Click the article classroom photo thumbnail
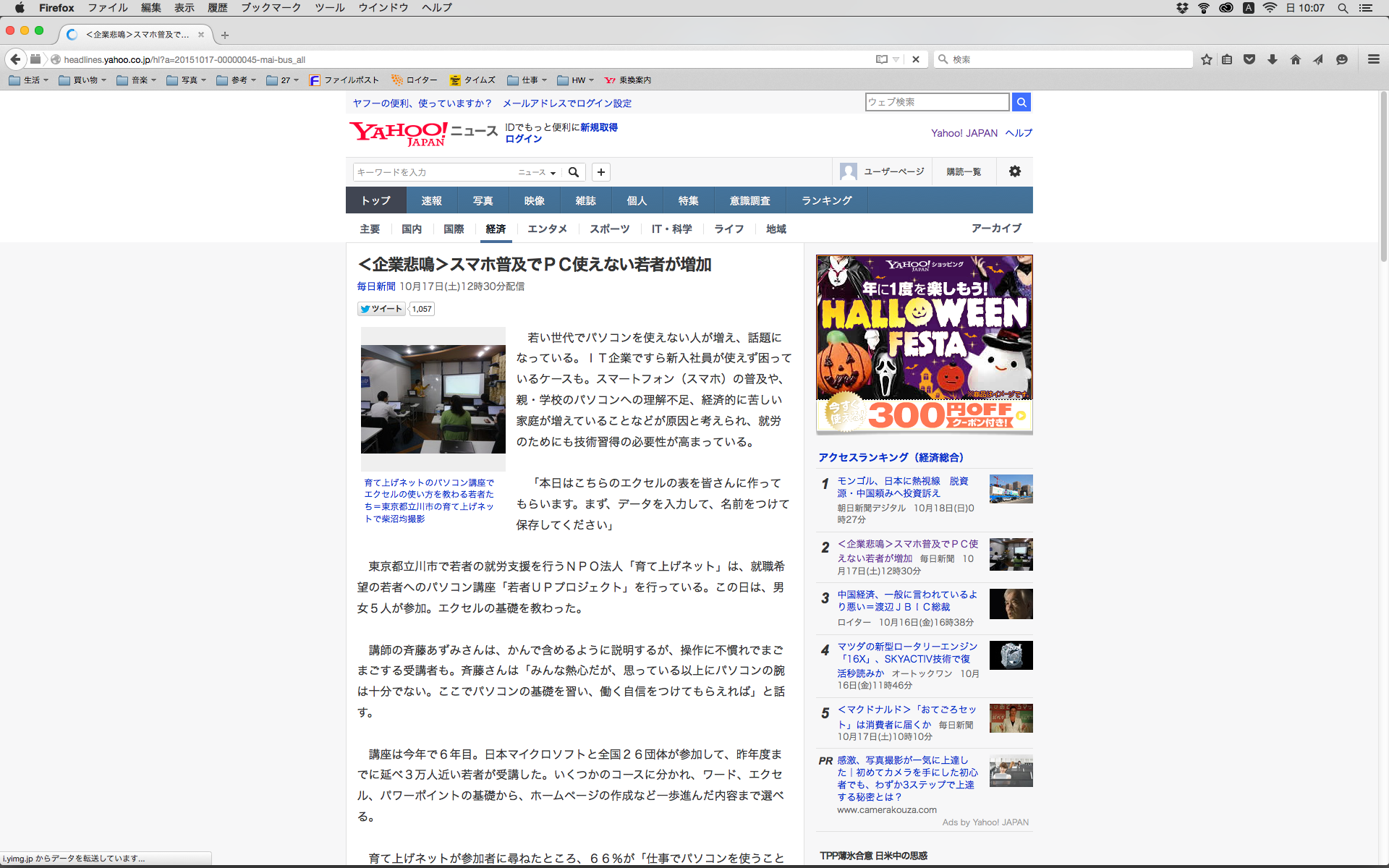The width and height of the screenshot is (1389, 868). point(433,399)
